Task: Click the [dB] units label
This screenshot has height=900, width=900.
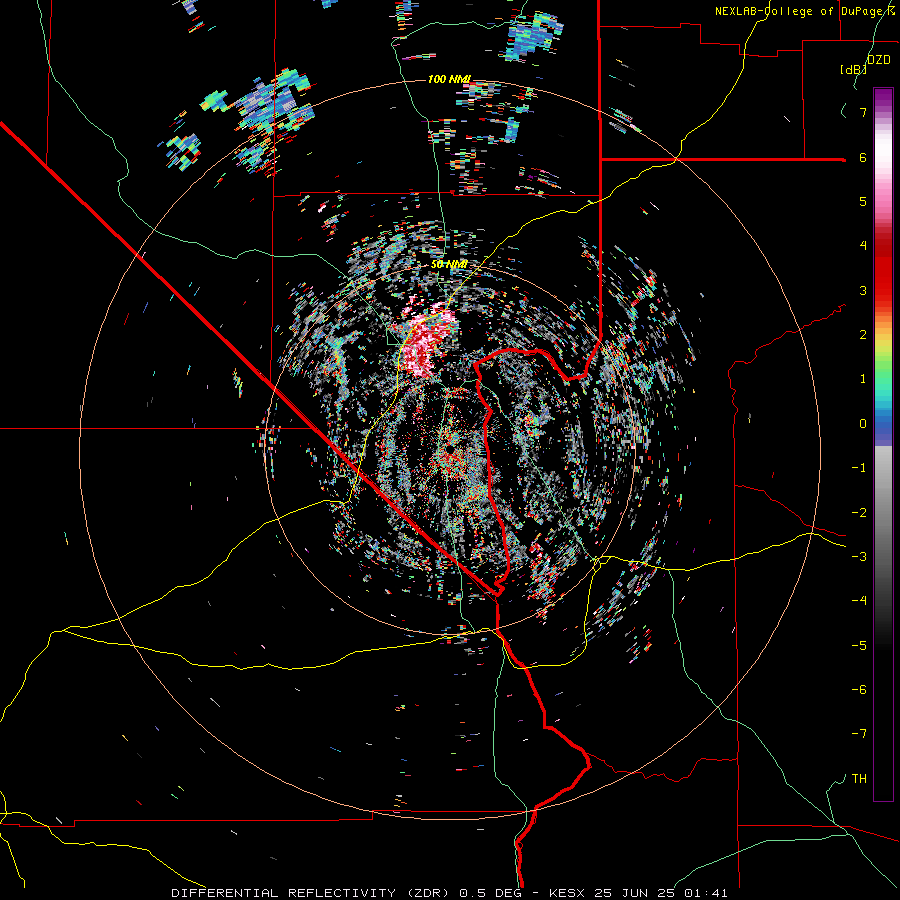Action: pos(854,69)
